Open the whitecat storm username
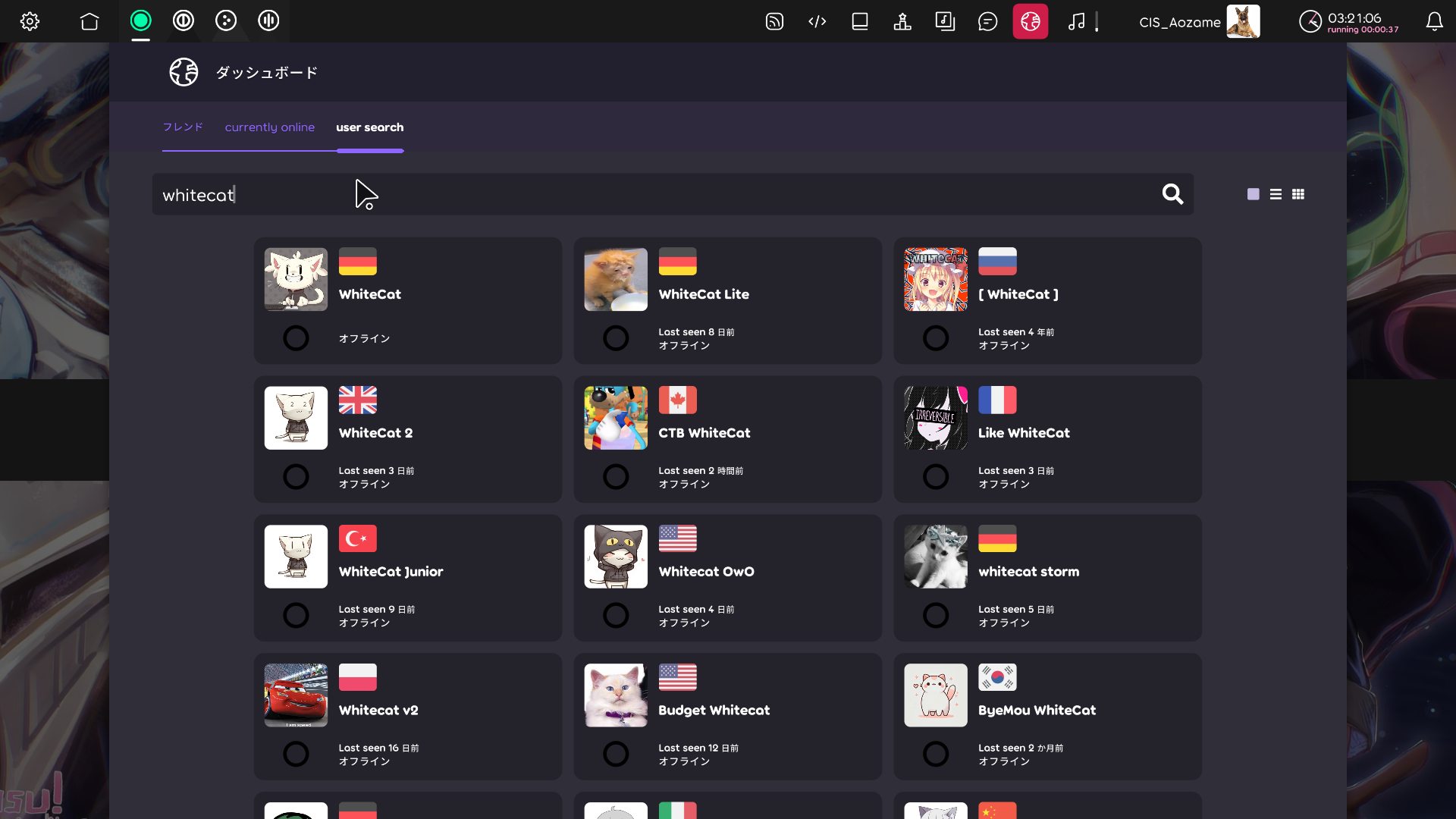Image resolution: width=1456 pixels, height=819 pixels. (1029, 572)
